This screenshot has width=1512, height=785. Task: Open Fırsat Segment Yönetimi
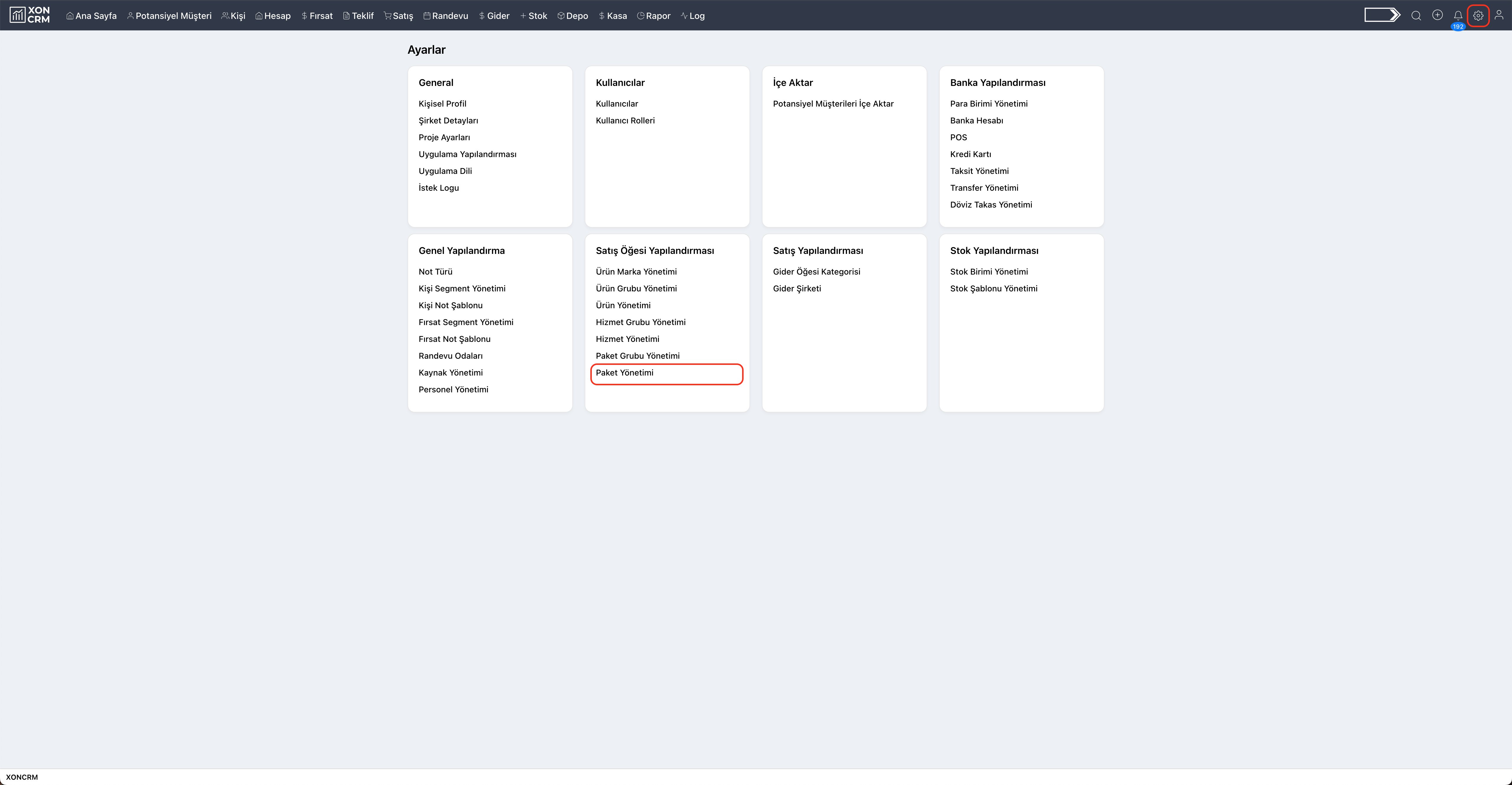466,322
